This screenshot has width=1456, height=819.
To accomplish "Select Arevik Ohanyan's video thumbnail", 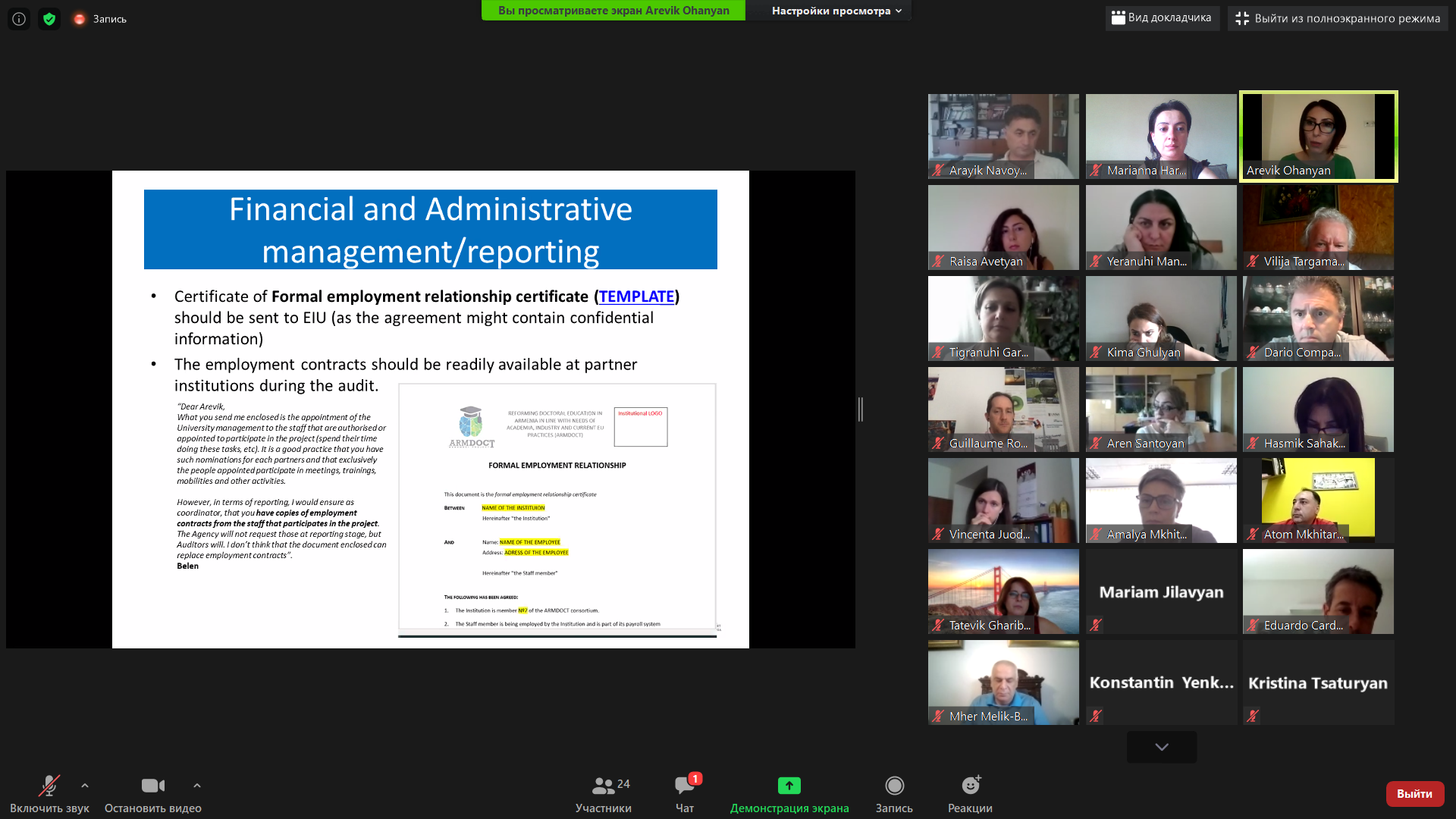I will (x=1318, y=136).
